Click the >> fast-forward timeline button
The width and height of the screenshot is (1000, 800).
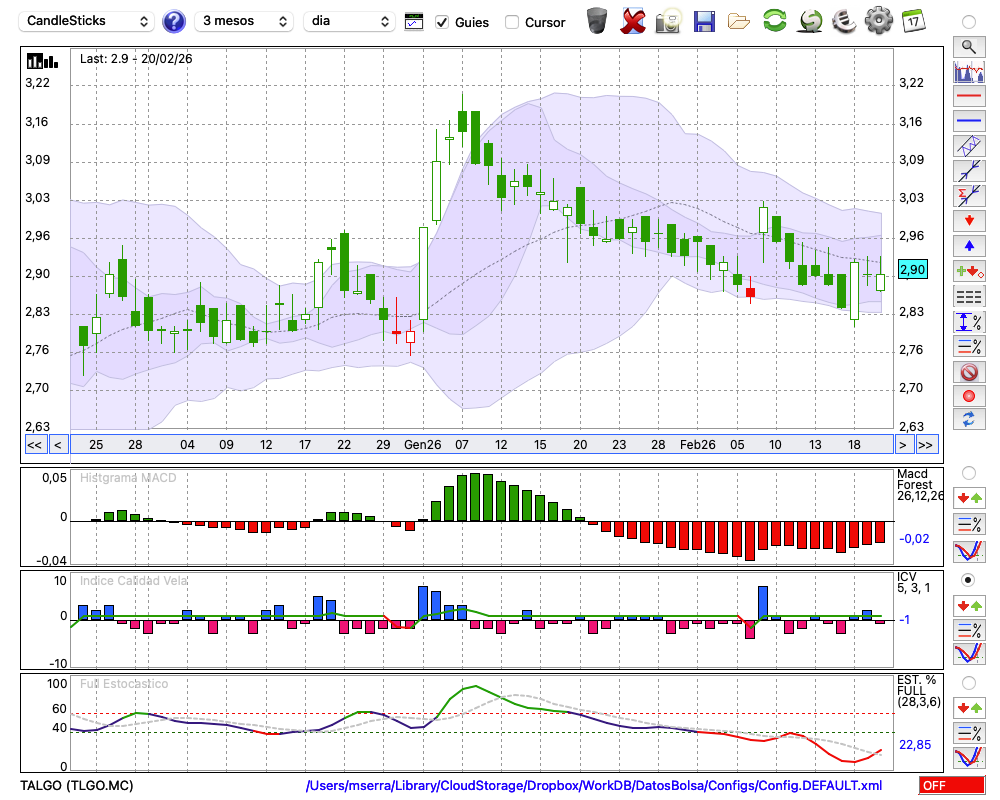tap(926, 444)
